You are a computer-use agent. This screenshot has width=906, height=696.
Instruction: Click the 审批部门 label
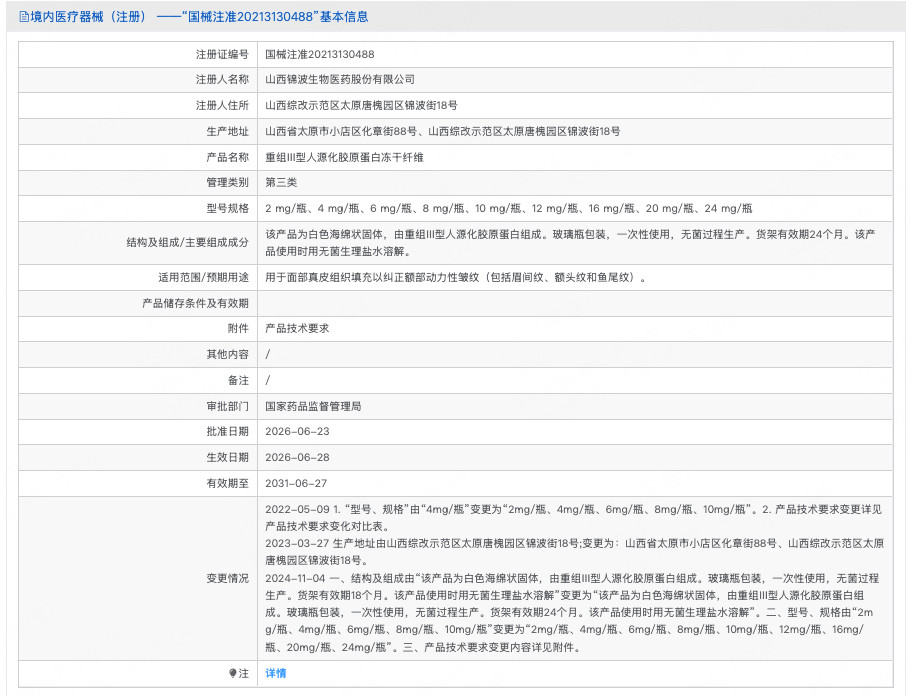pos(228,406)
